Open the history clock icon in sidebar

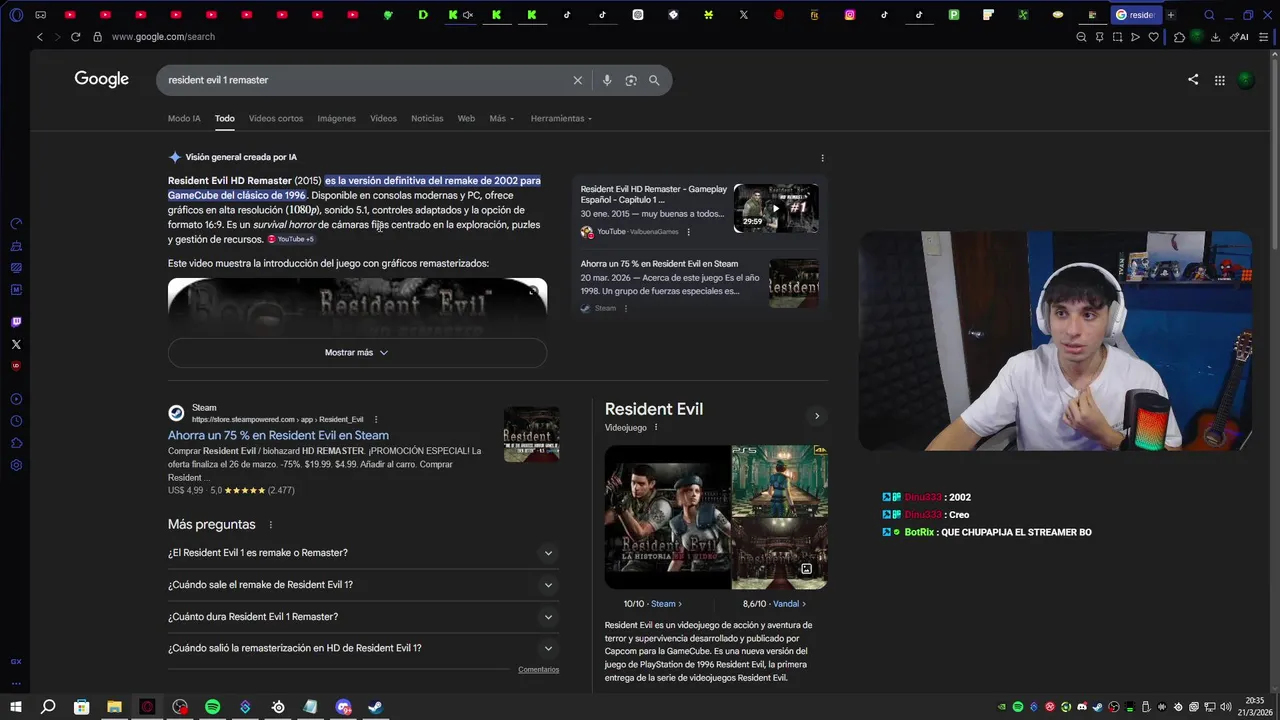(16, 421)
